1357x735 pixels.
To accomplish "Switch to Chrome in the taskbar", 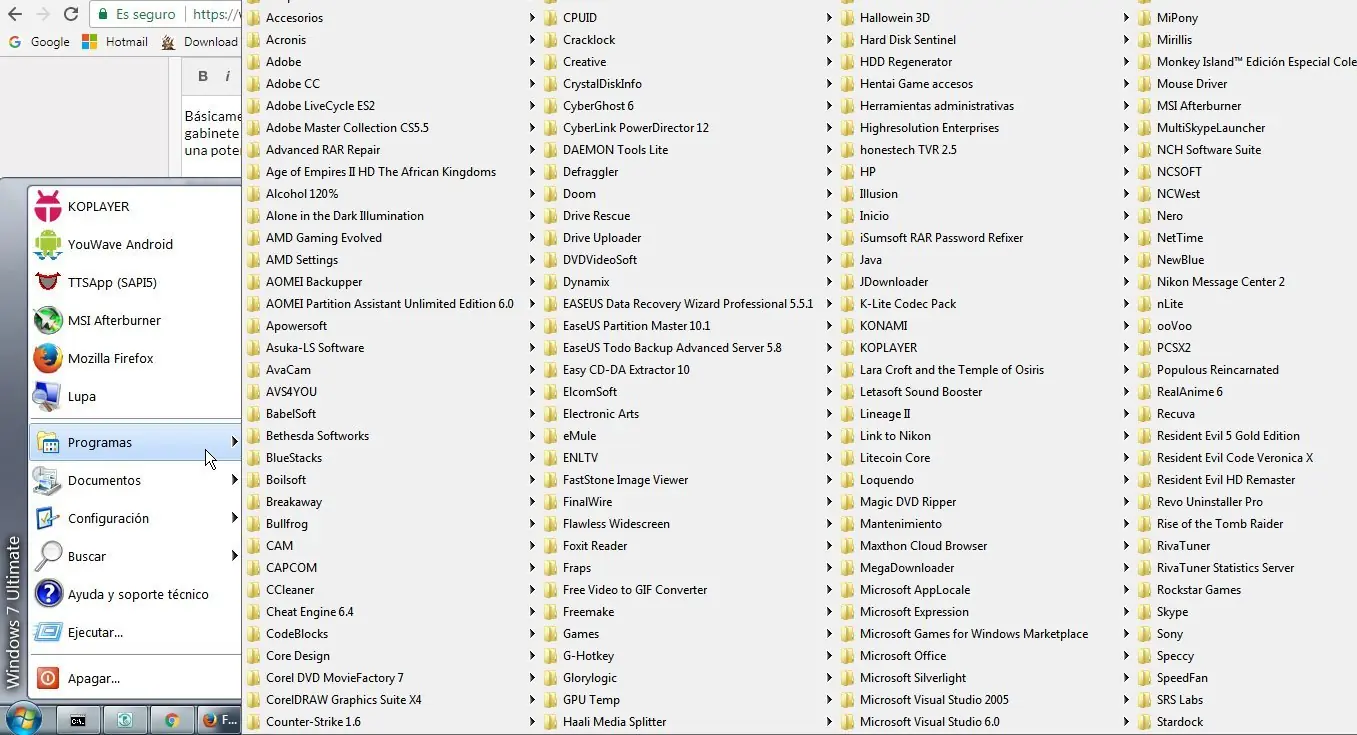I will pyautogui.click(x=171, y=720).
